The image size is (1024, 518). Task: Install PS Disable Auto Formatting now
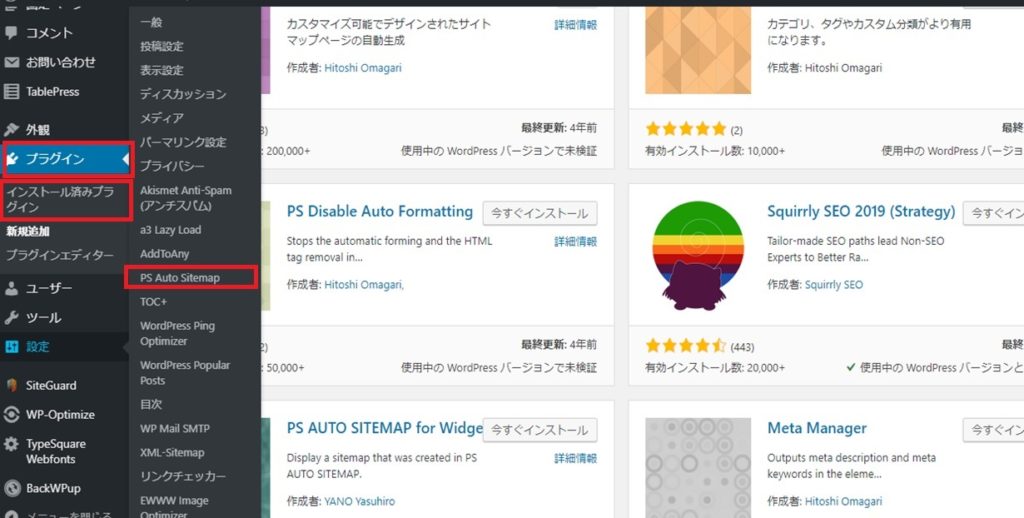[x=540, y=213]
